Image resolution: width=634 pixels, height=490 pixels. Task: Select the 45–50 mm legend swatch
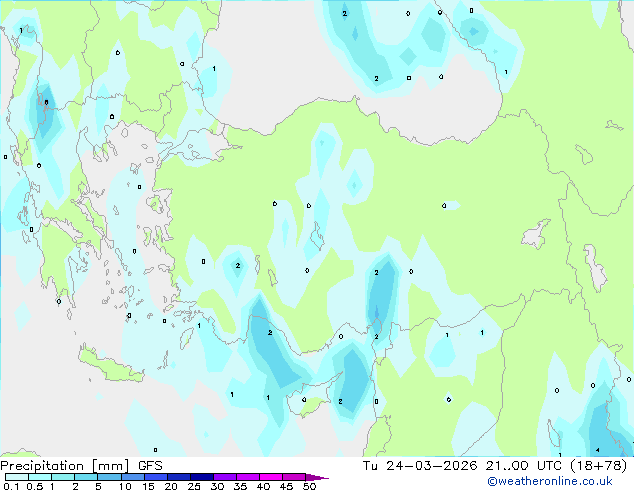point(294,477)
